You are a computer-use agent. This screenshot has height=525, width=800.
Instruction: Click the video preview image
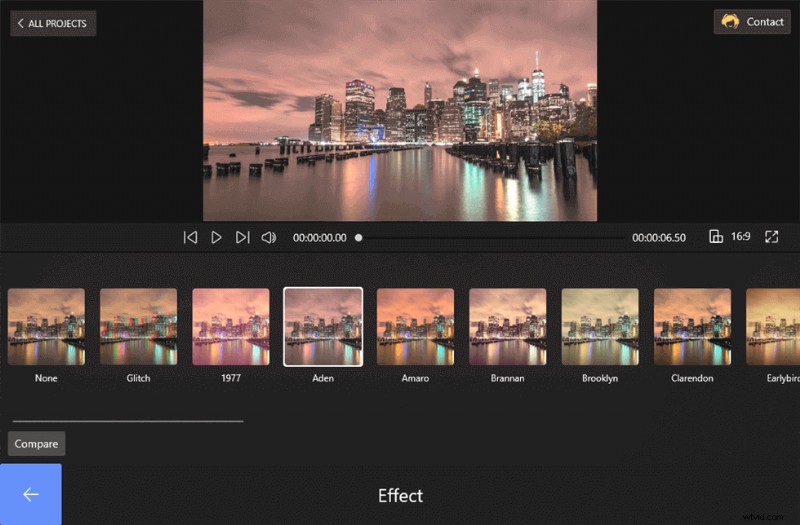pos(400,110)
